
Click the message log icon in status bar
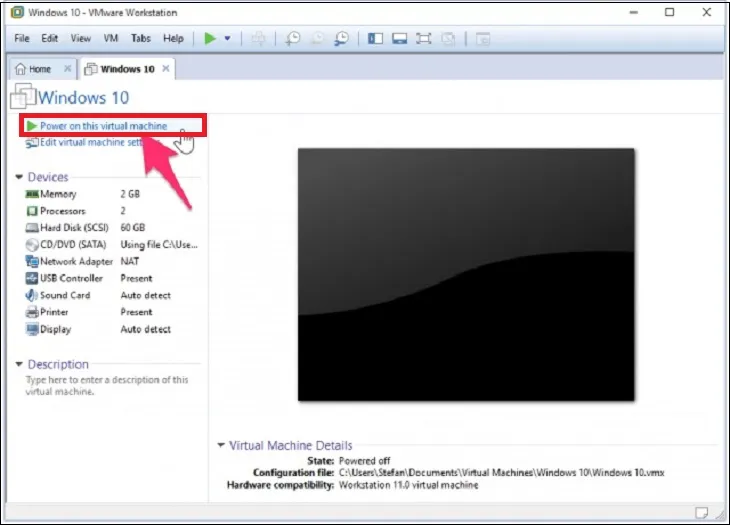pyautogui.click(x=702, y=513)
